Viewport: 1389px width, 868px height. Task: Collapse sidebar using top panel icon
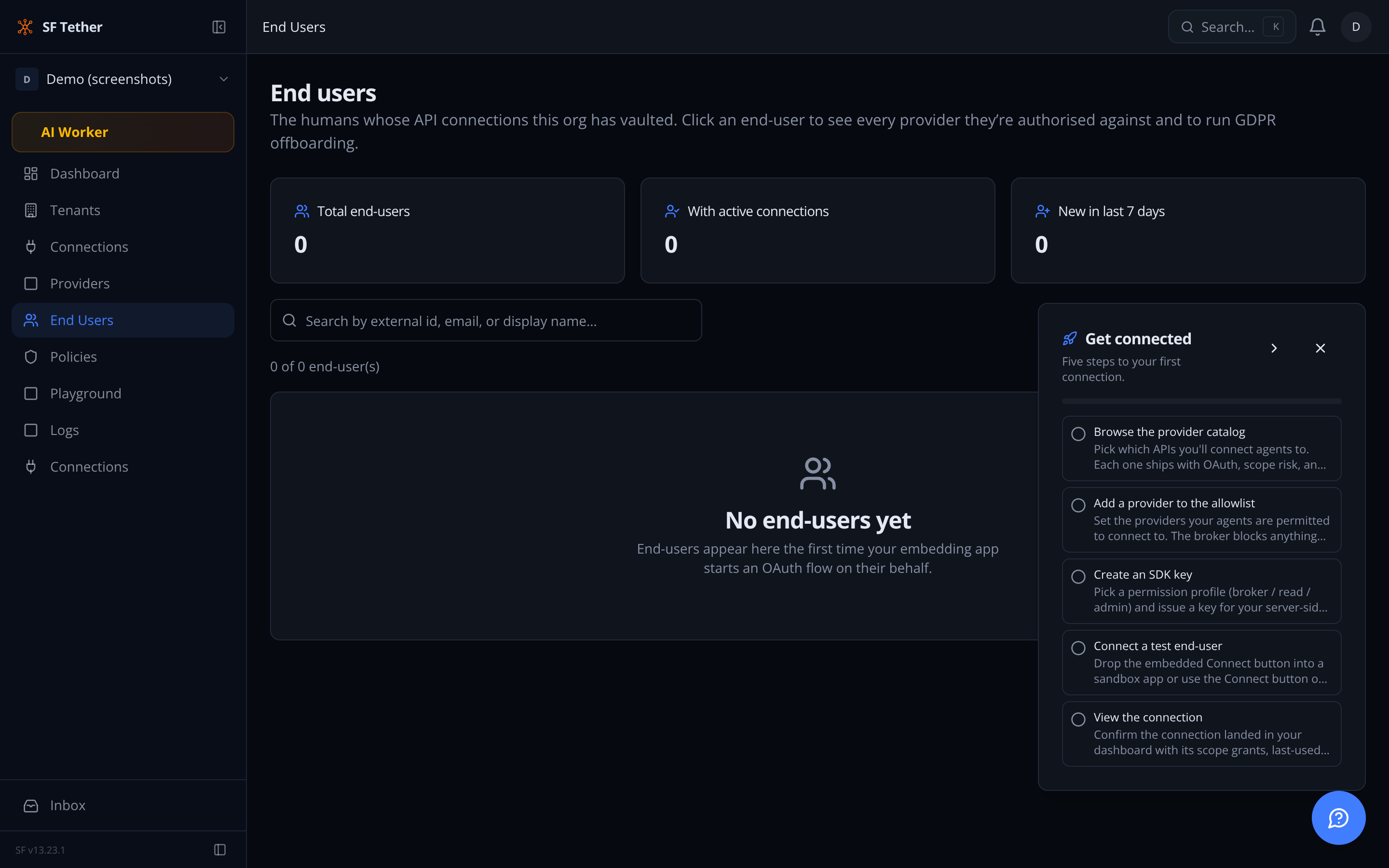tap(218, 27)
